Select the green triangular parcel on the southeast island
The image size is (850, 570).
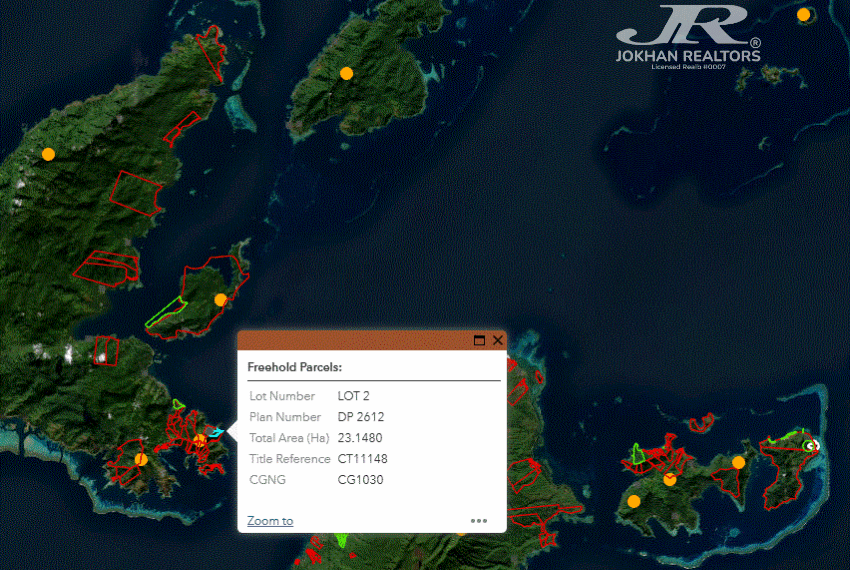point(636,456)
